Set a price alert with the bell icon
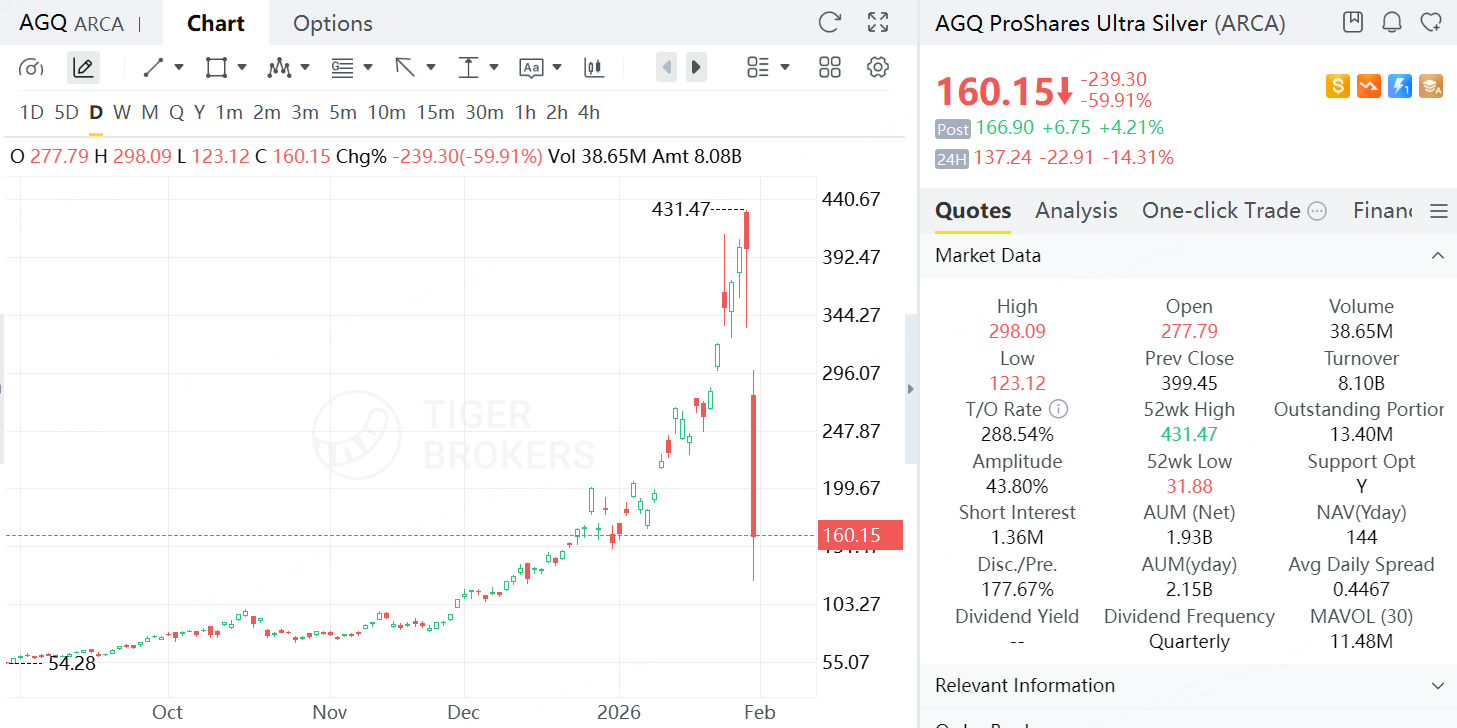This screenshot has width=1457, height=728. [x=1391, y=22]
